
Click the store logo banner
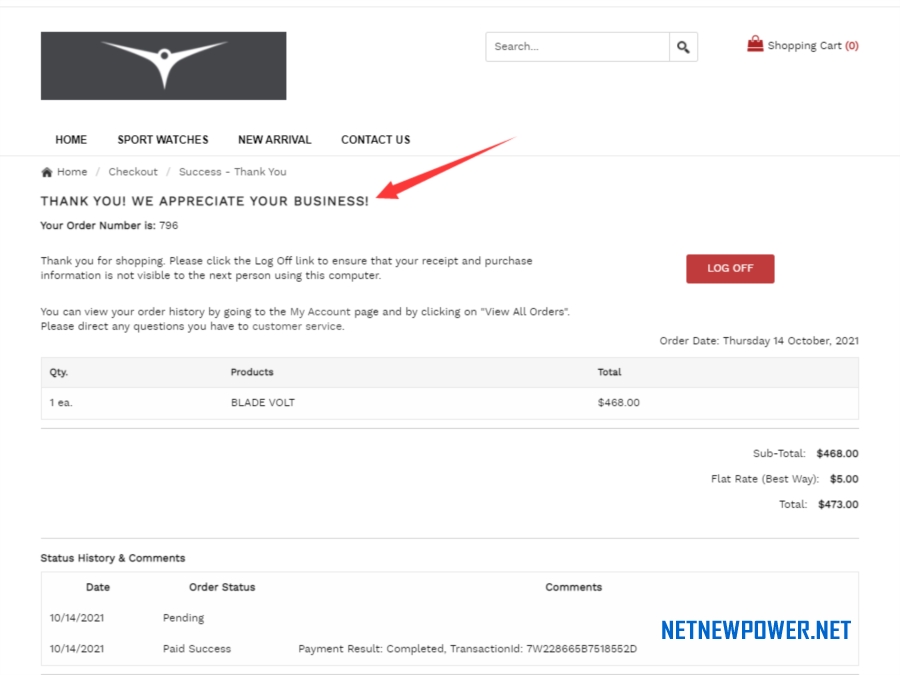click(164, 66)
